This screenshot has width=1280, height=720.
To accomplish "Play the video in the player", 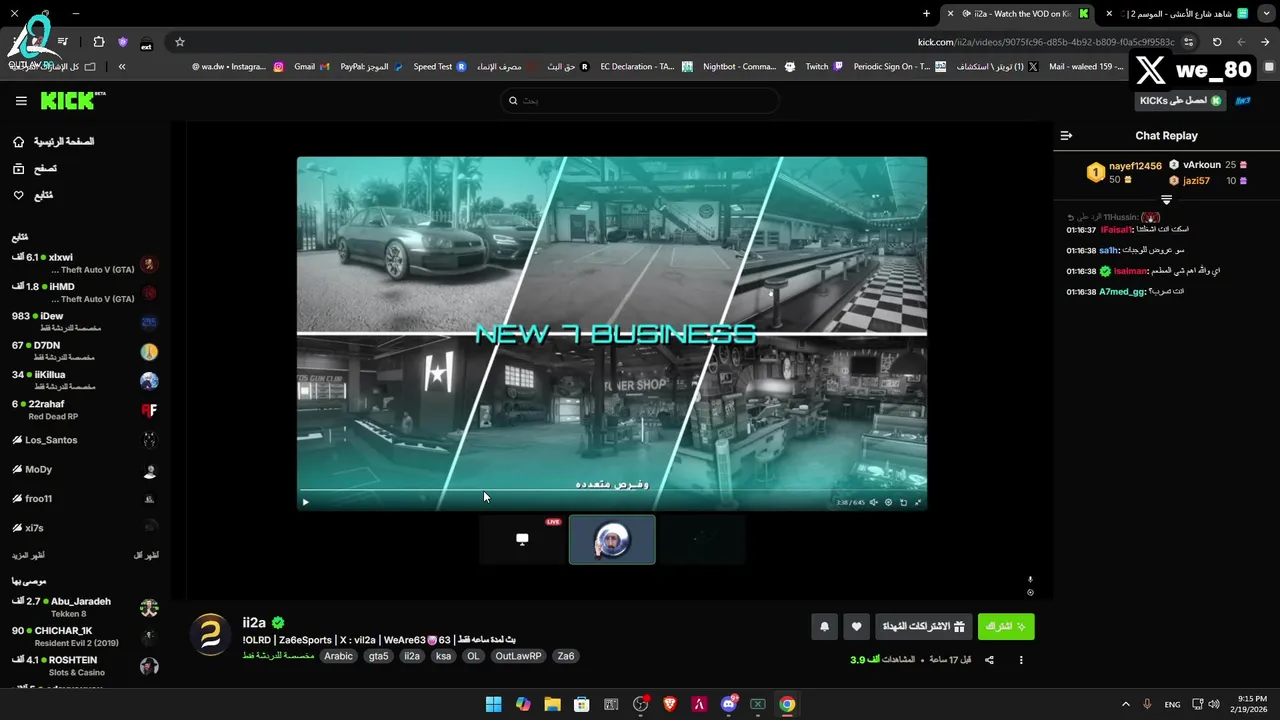I will 305,502.
